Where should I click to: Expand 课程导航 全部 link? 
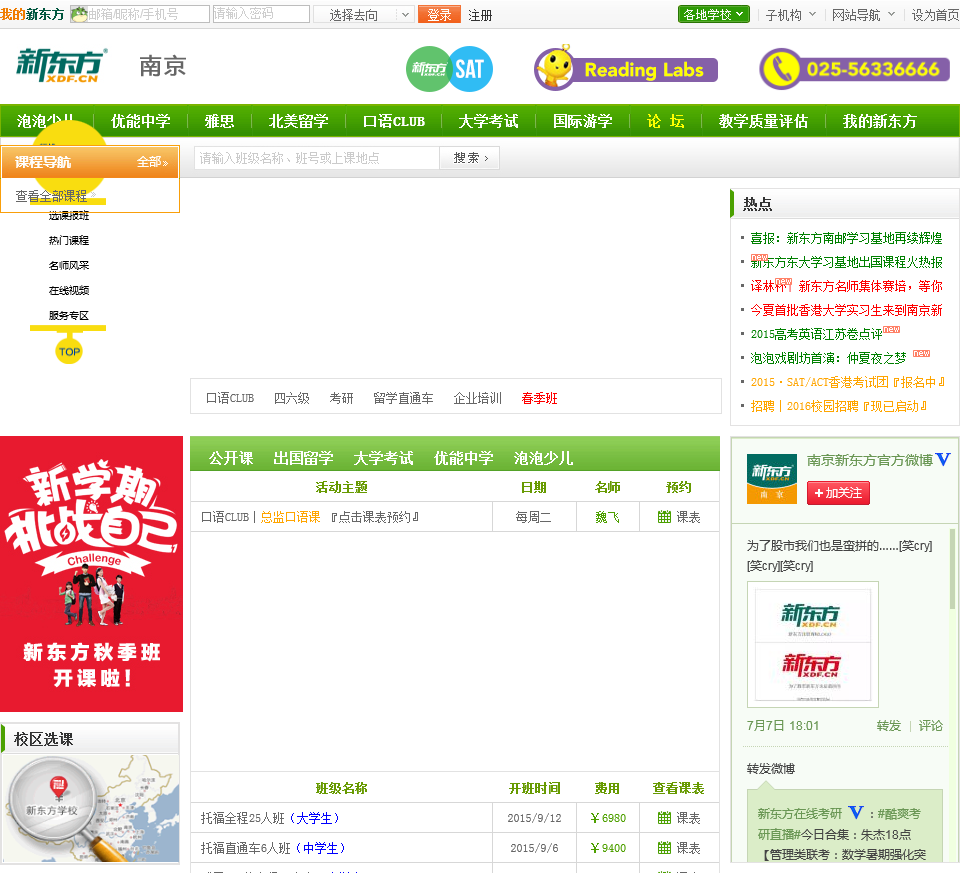[x=152, y=162]
